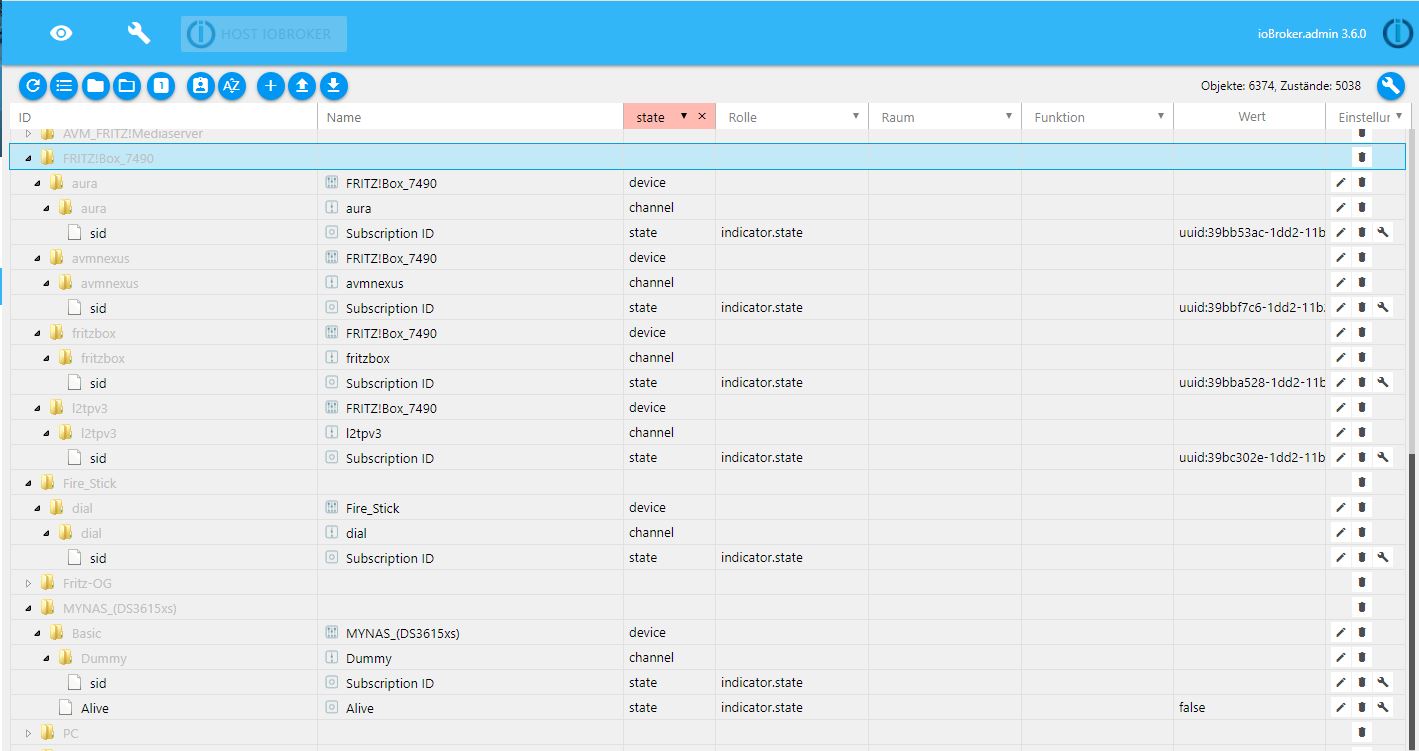Click the uuid:39bb53ac value cell
Screen dimensions: 1419x751
pyautogui.click(x=1250, y=232)
